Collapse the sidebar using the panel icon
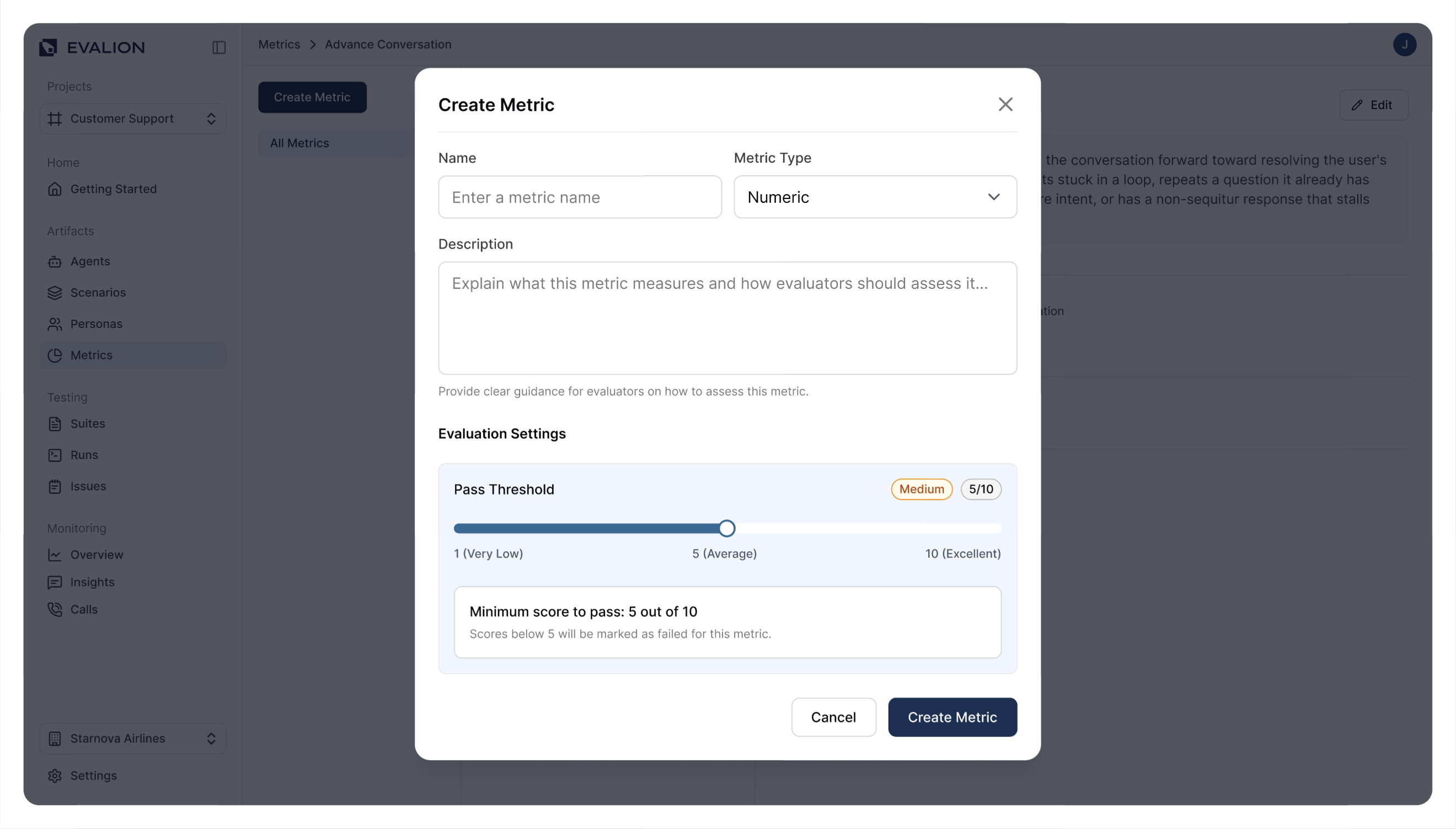This screenshot has height=829, width=1456. (x=219, y=47)
